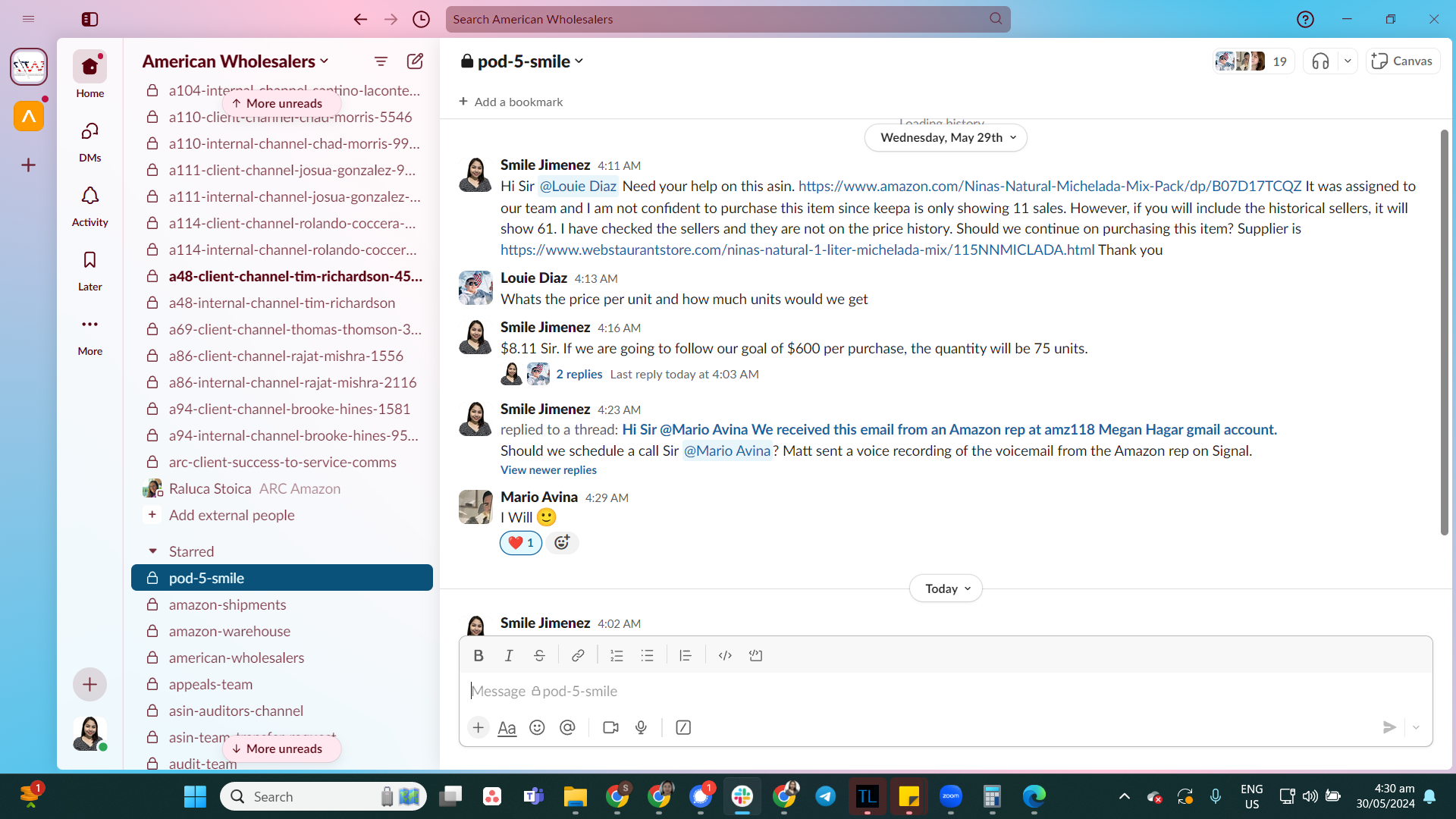Open the Amazon Michelada Mix product link
Image resolution: width=1456 pixels, height=819 pixels.
1050,187
